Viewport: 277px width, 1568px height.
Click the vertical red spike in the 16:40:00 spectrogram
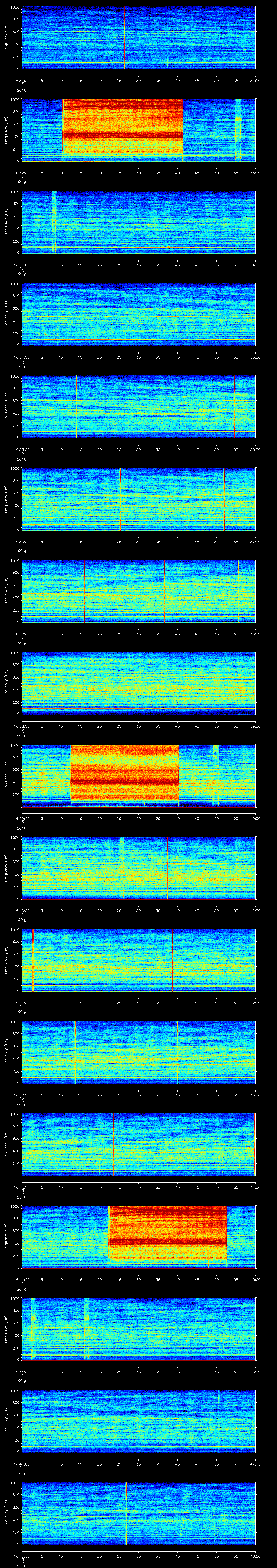pyautogui.click(x=167, y=868)
